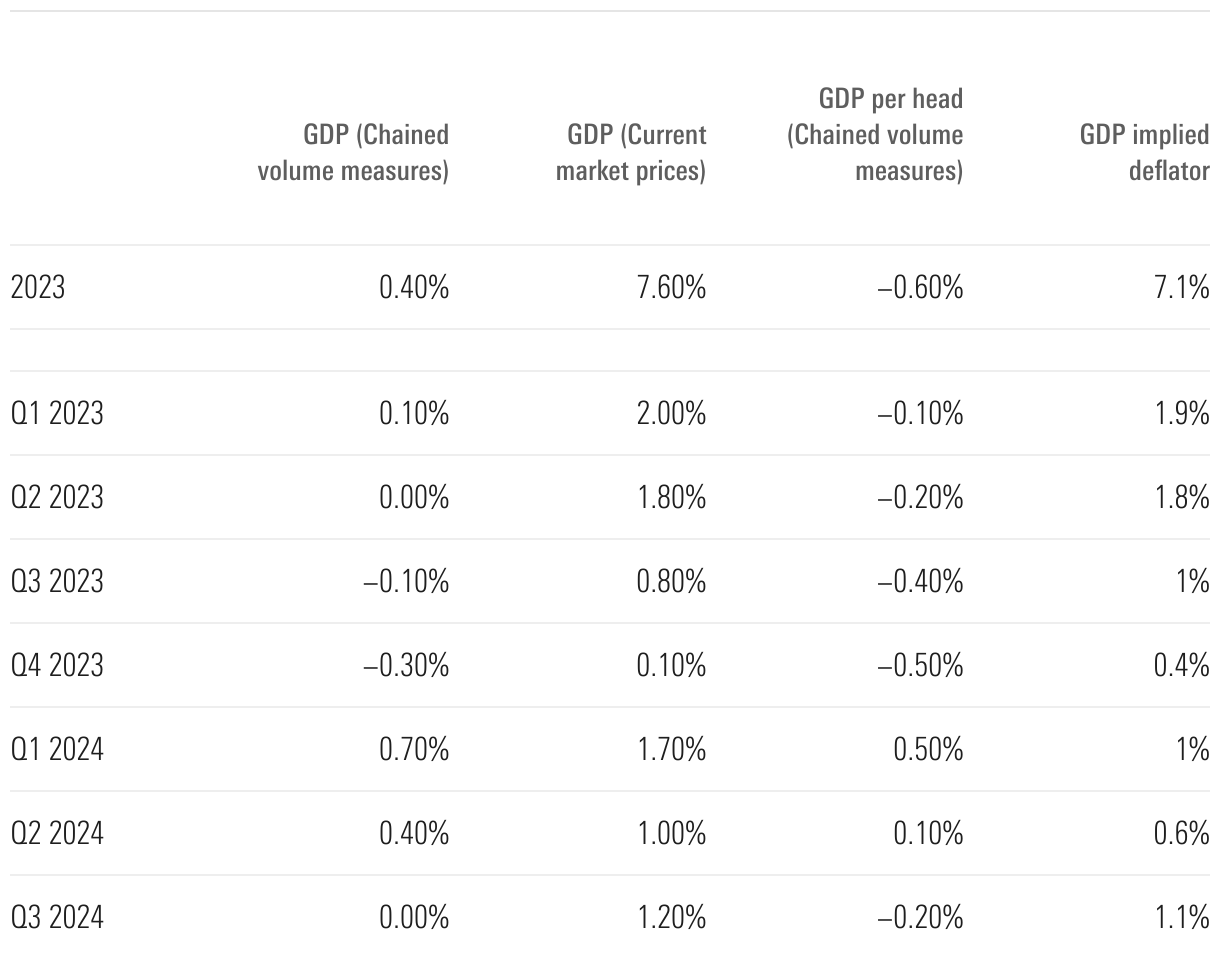This screenshot has height=968, width=1220.
Task: Click the 1.20% current prices cell for Q3 2024
Action: coord(671,918)
